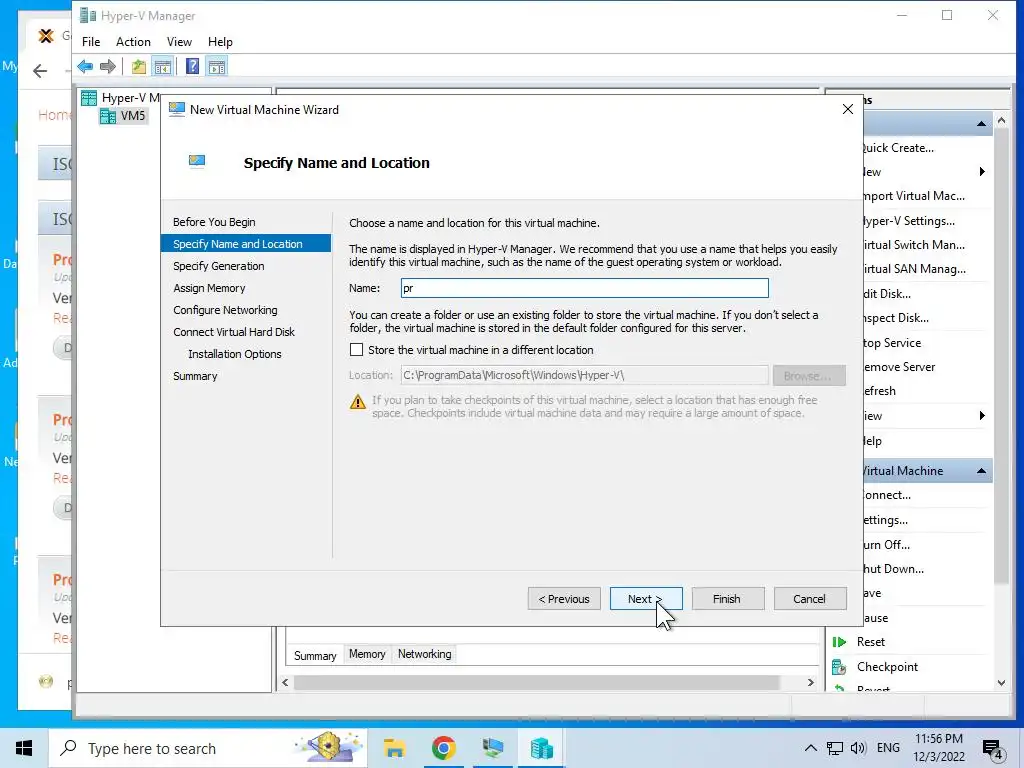Click the Name text field
Viewport: 1024px width, 768px height.
click(x=584, y=288)
